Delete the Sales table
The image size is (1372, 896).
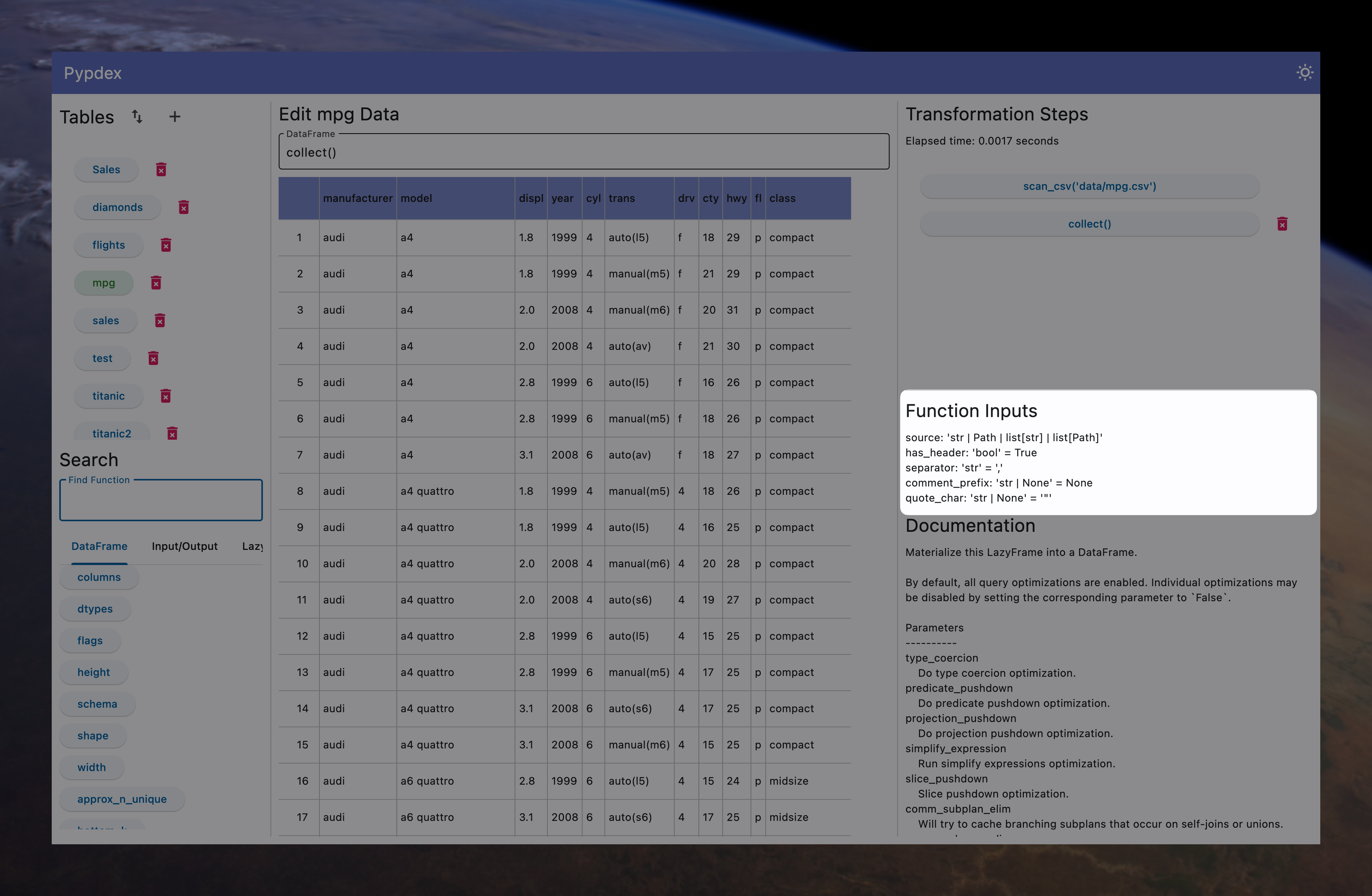(x=162, y=169)
